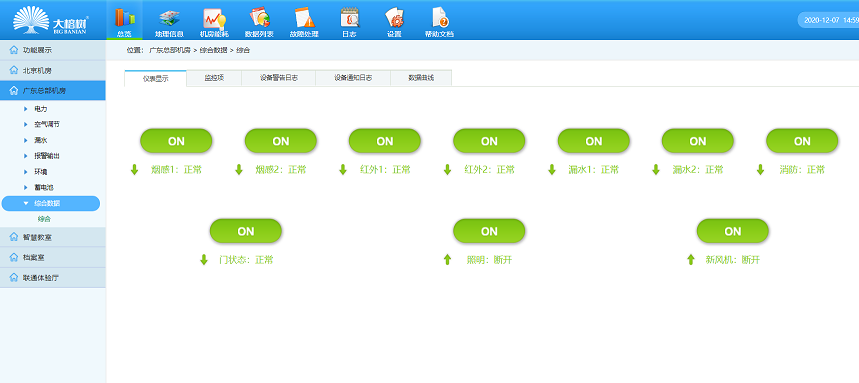This screenshot has height=383, width=859.
Task: Switch to the 仪表显示 tab
Action: tap(156, 78)
